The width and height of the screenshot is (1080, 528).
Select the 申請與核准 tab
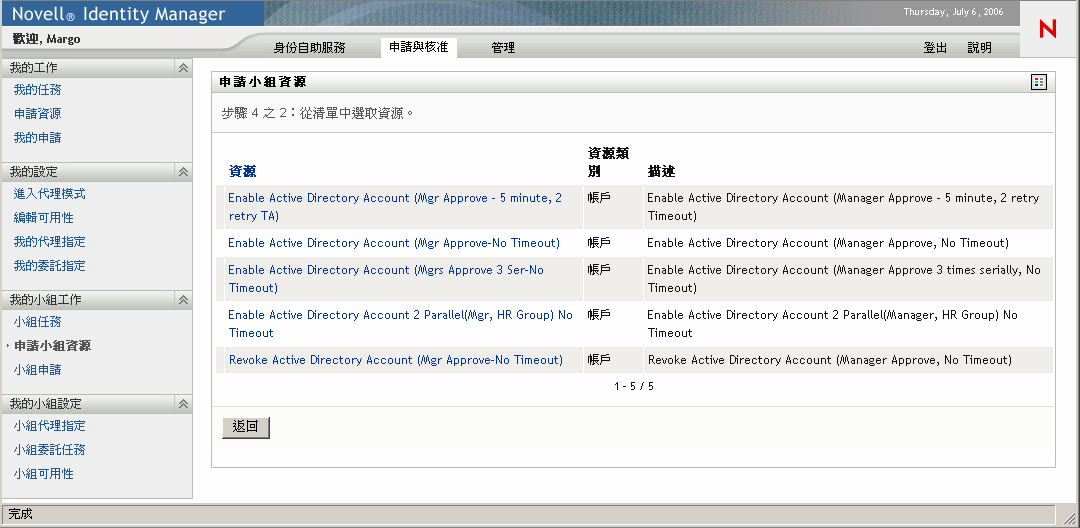coord(419,47)
